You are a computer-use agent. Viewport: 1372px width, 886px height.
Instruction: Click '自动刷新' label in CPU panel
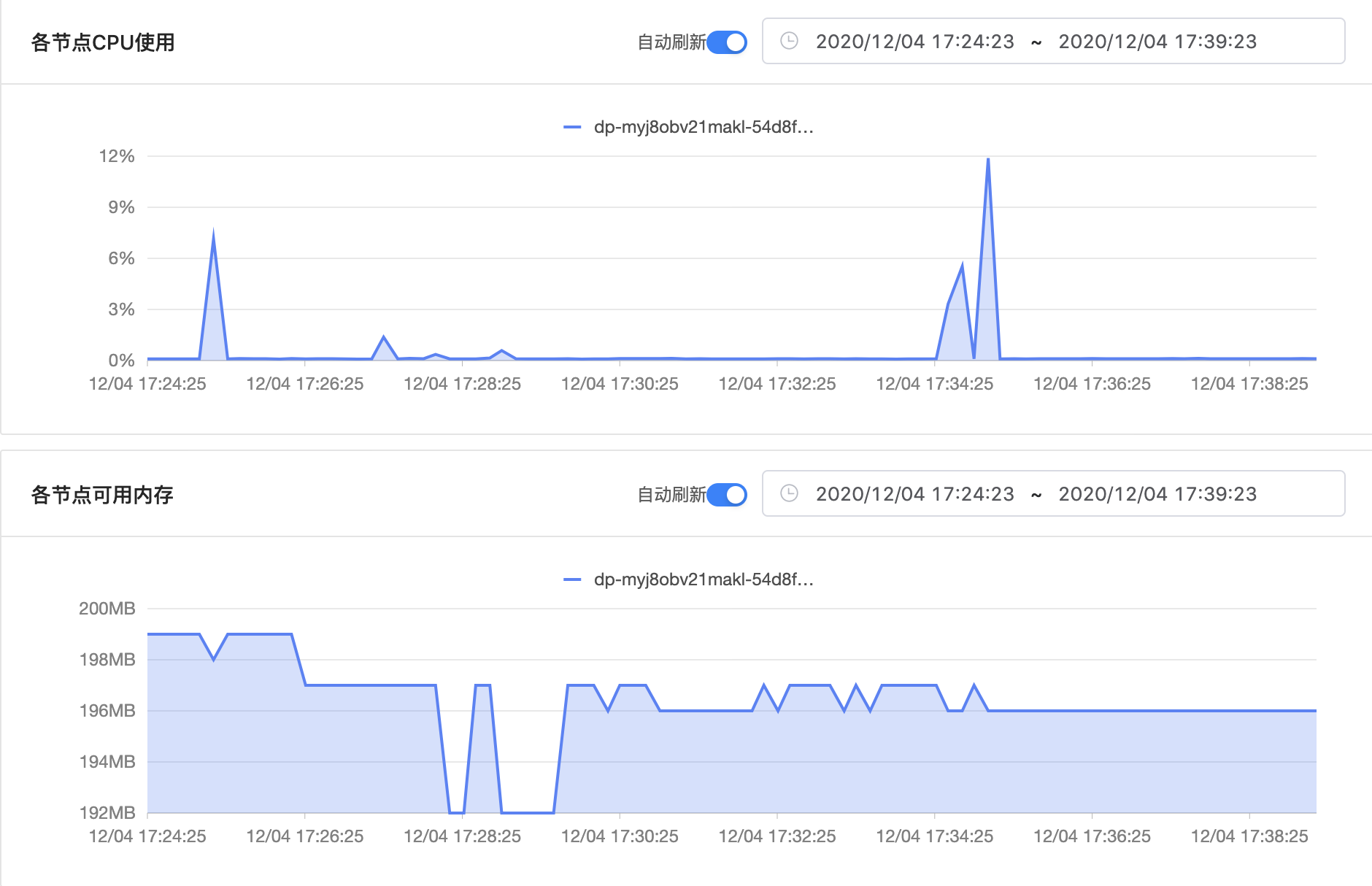[x=671, y=42]
